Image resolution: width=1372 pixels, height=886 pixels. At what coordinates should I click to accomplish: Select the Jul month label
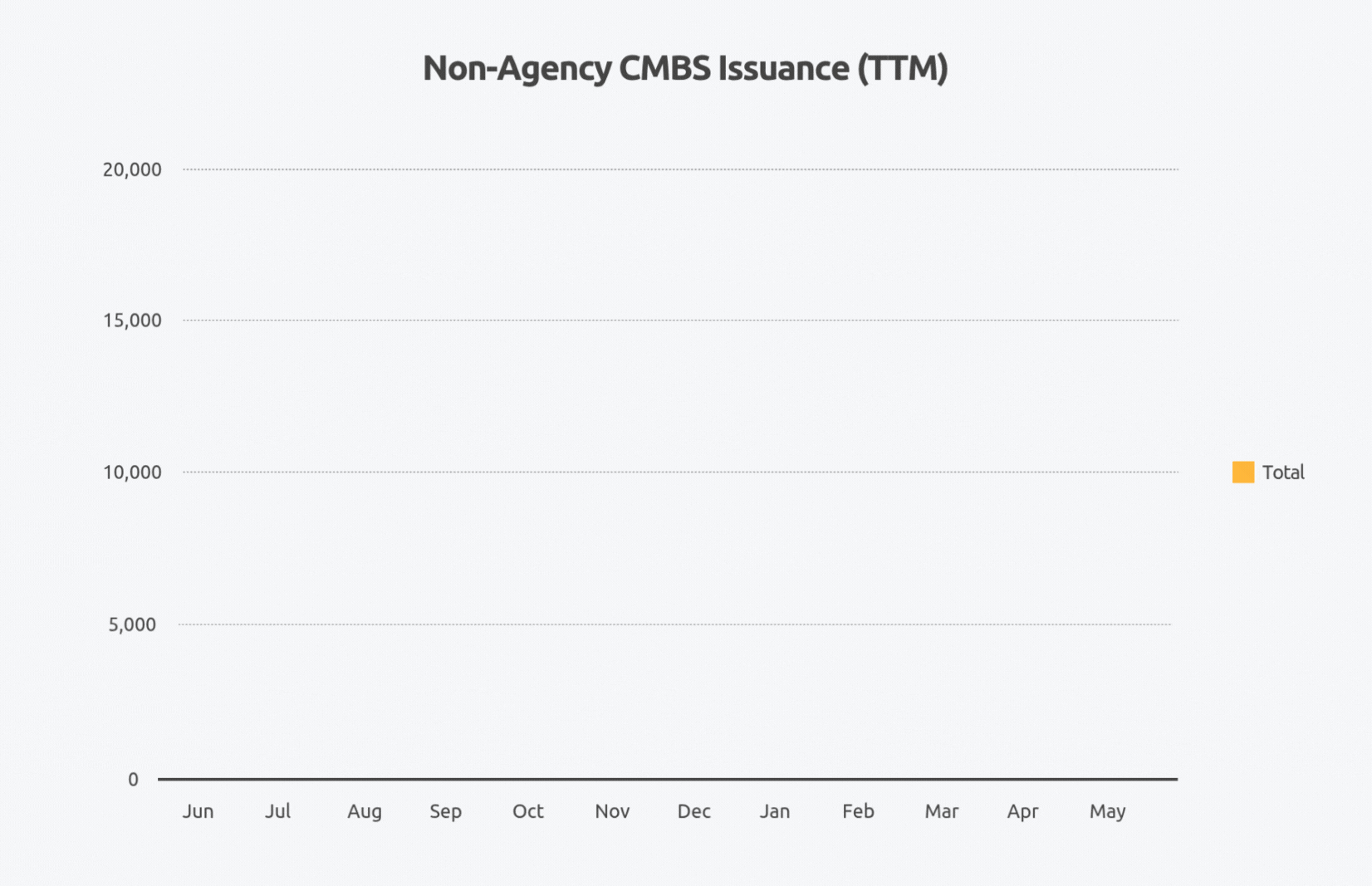(x=278, y=811)
